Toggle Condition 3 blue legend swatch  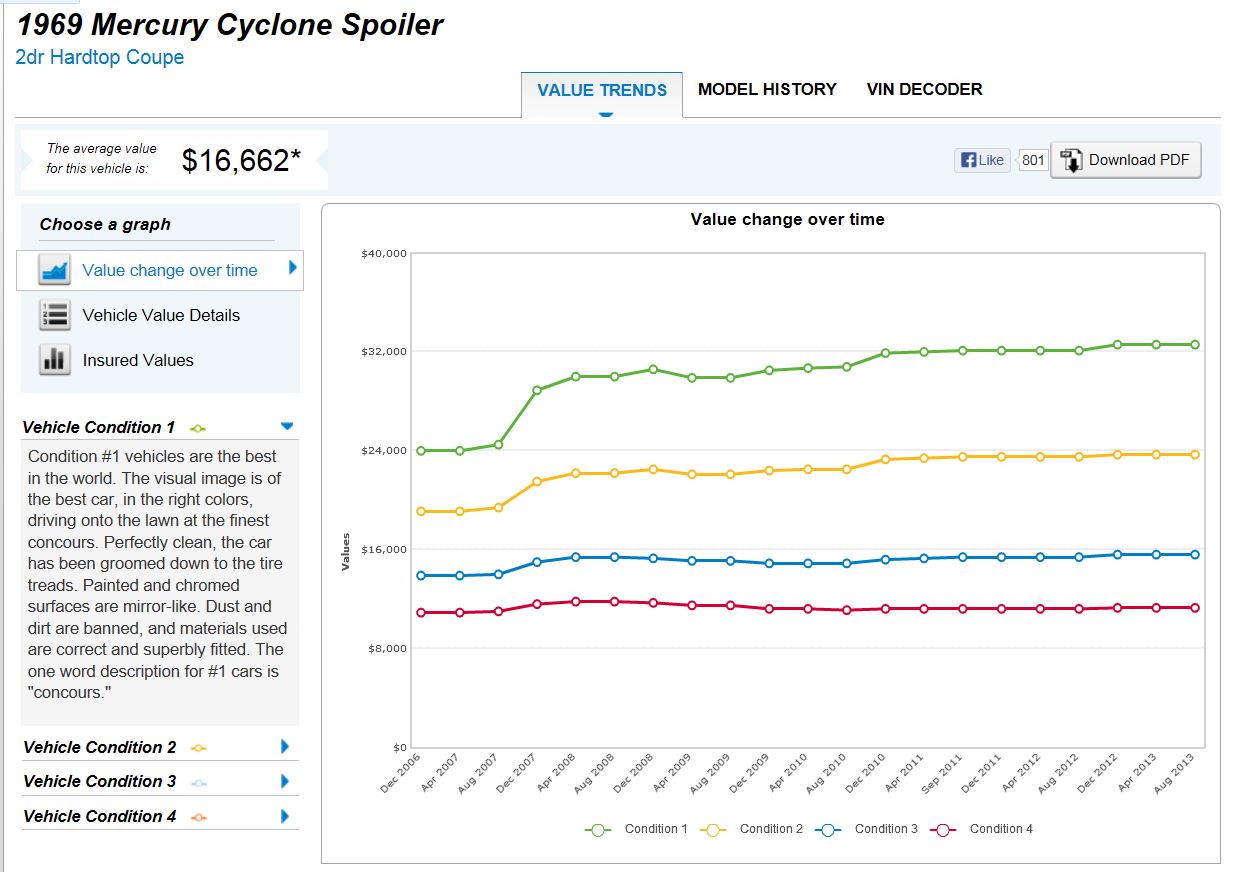829,829
